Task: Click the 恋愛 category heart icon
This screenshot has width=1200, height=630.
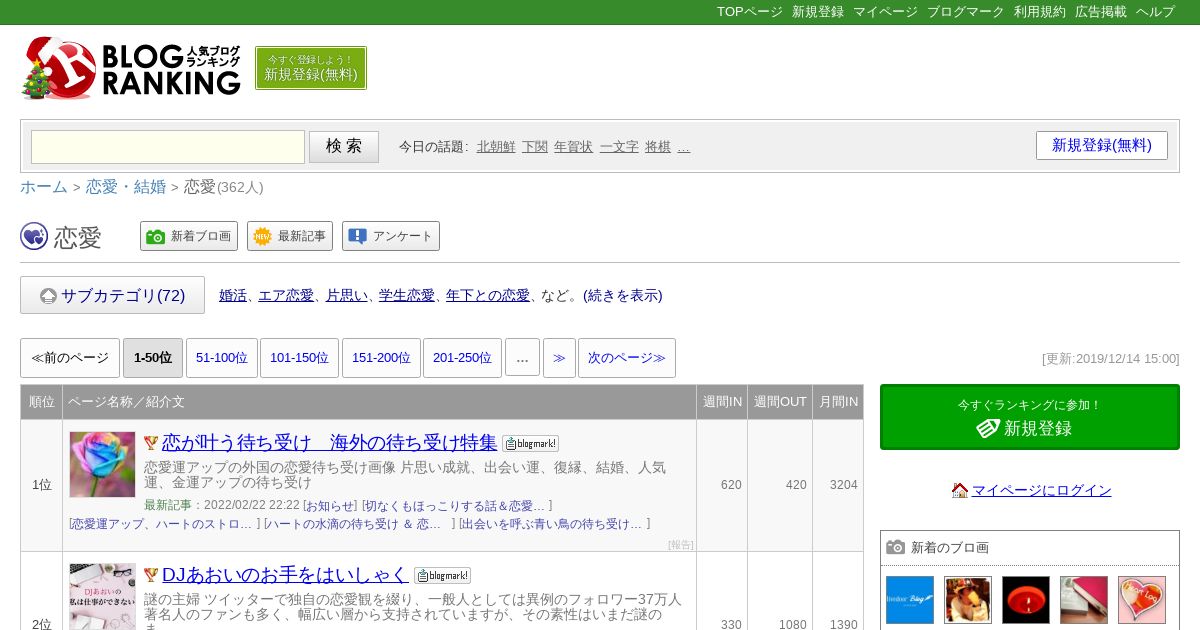Action: click(x=34, y=236)
